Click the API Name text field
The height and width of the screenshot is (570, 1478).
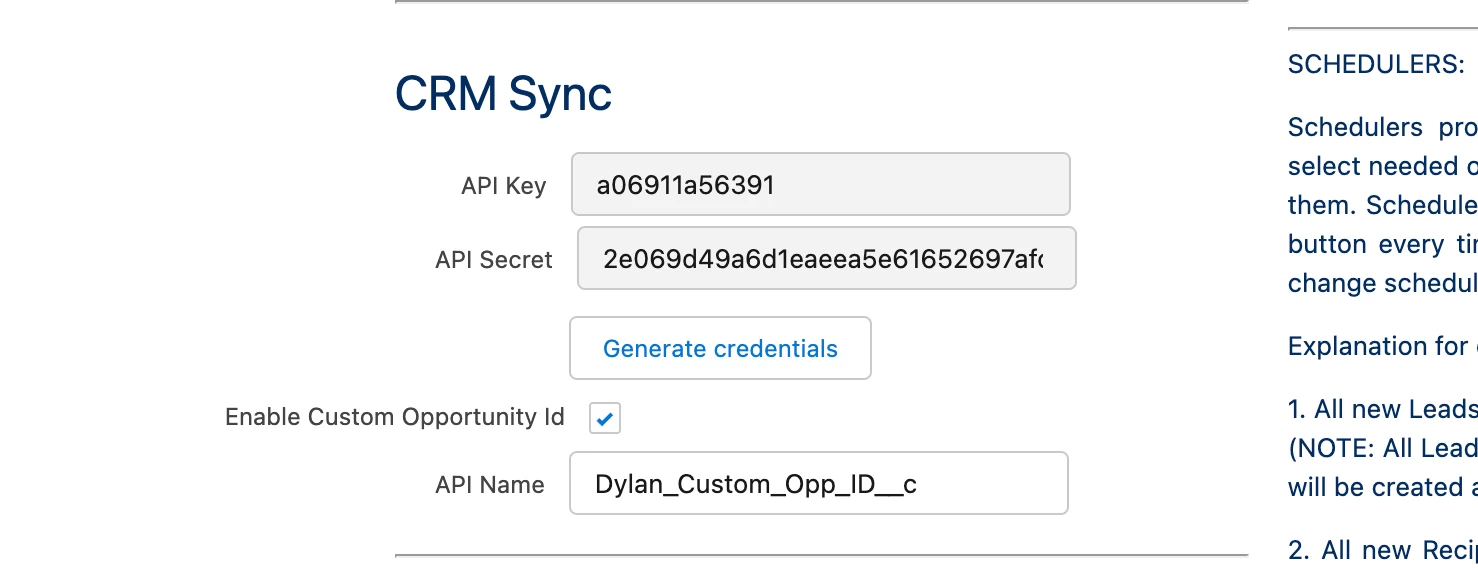818,484
